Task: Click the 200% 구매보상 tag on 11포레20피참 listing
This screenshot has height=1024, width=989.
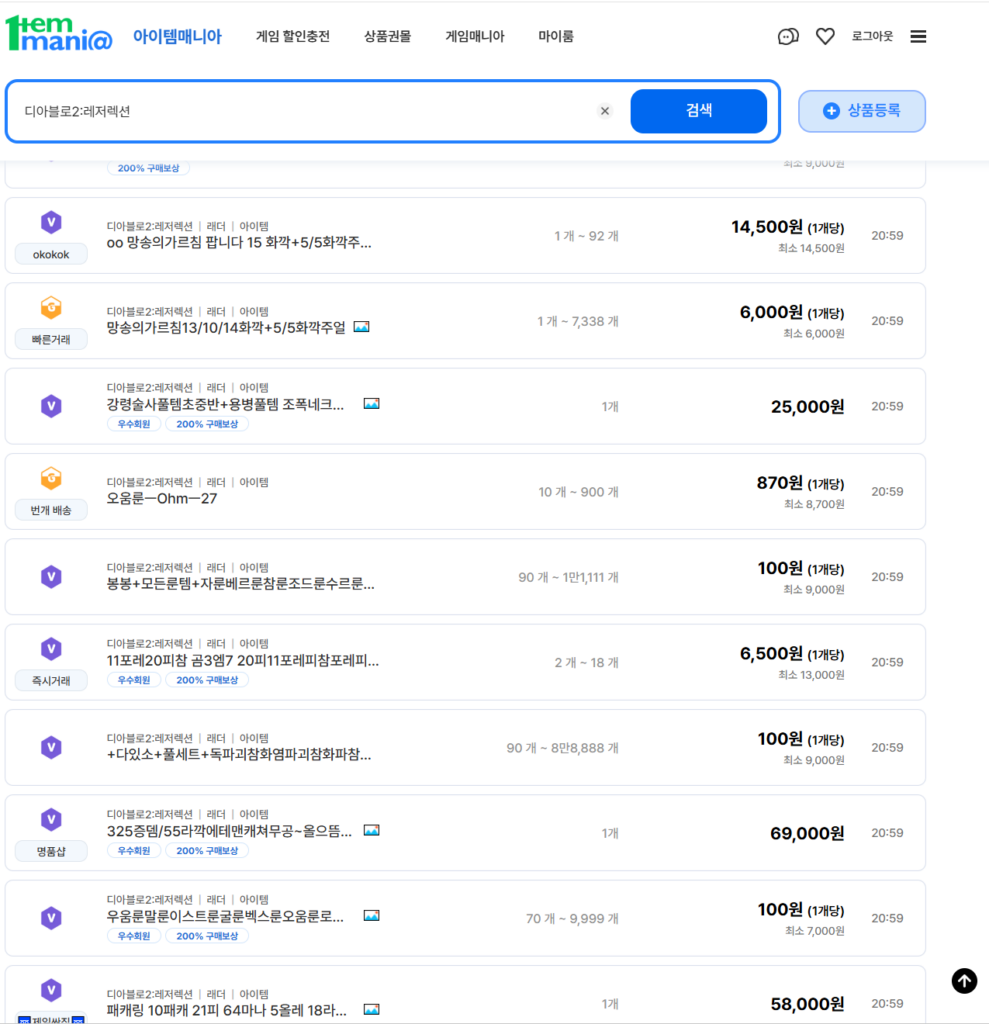Action: [207, 680]
